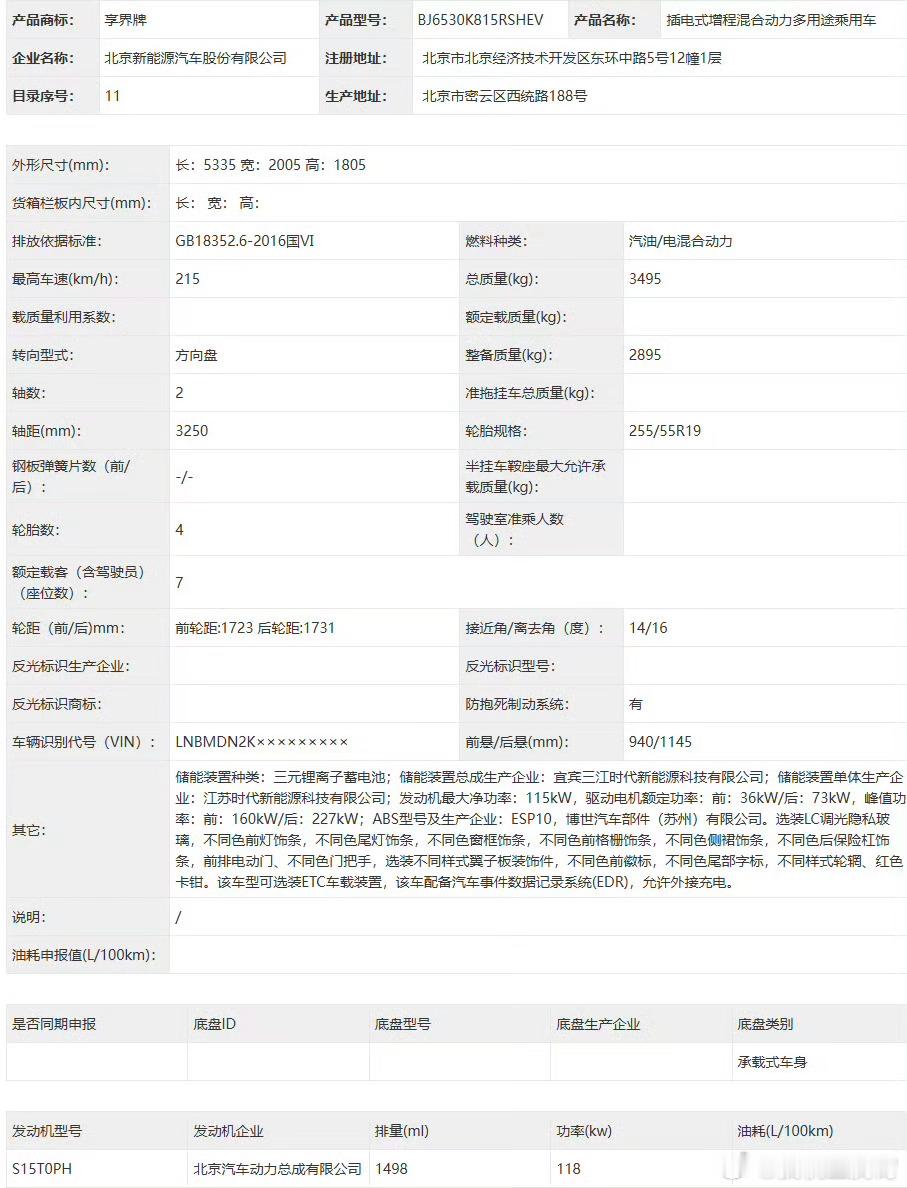Click product name 插电式增程混合动力多用途乘用车
Image resolution: width=907 pixels, height=1188 pixels.
[771, 20]
